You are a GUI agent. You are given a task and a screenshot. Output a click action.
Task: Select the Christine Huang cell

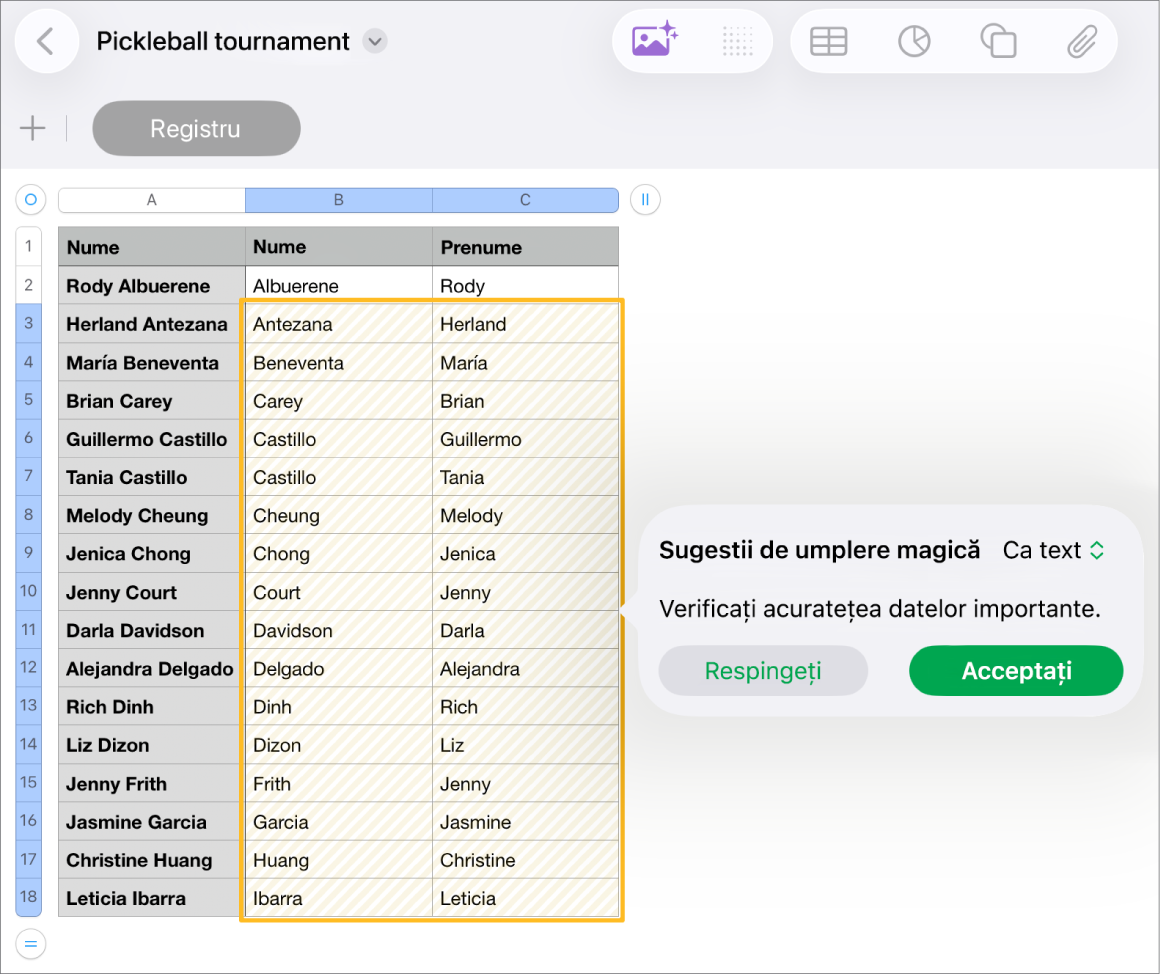152,861
